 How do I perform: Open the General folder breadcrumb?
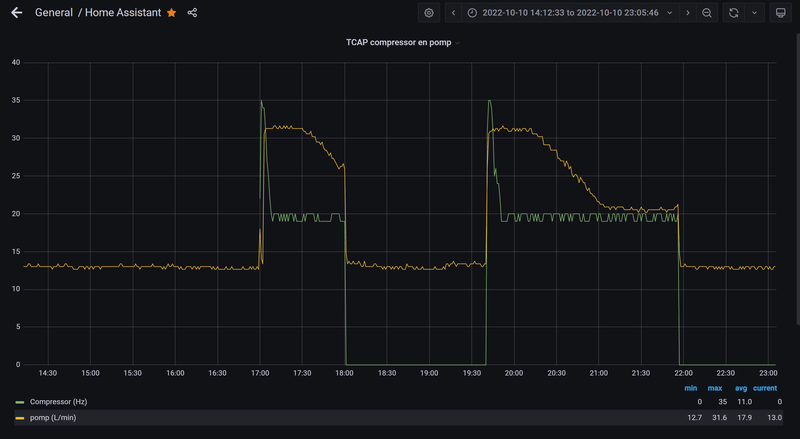point(54,13)
